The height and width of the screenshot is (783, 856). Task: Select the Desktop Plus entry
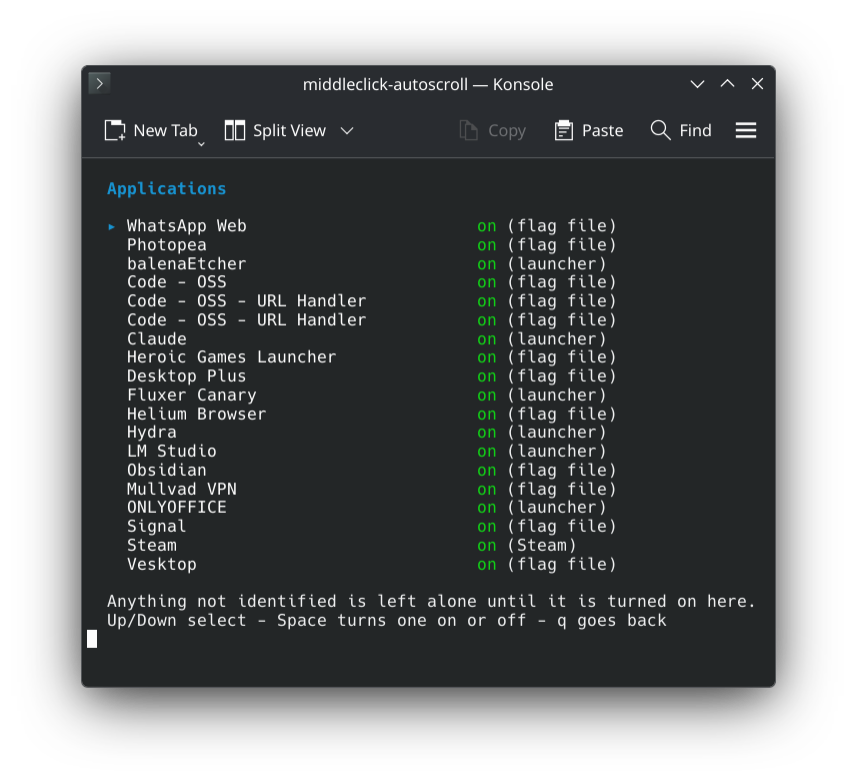click(186, 376)
